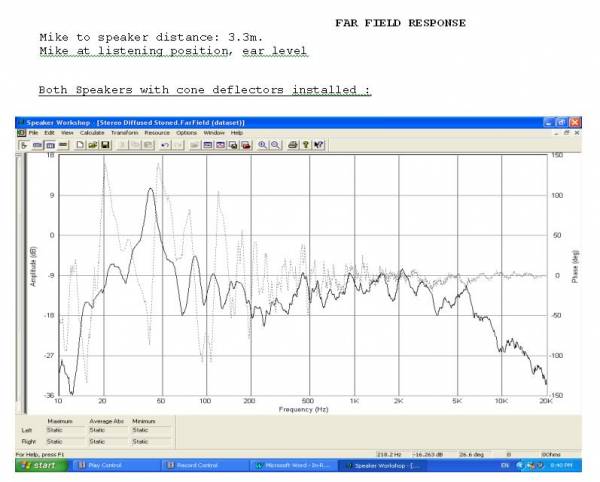
Task: Click the Left Average Abs Static field
Action: 108,430
